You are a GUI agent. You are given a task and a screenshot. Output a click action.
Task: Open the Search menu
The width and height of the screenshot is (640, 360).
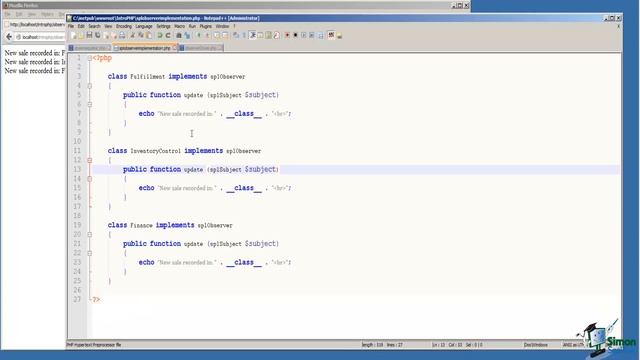coord(94,26)
